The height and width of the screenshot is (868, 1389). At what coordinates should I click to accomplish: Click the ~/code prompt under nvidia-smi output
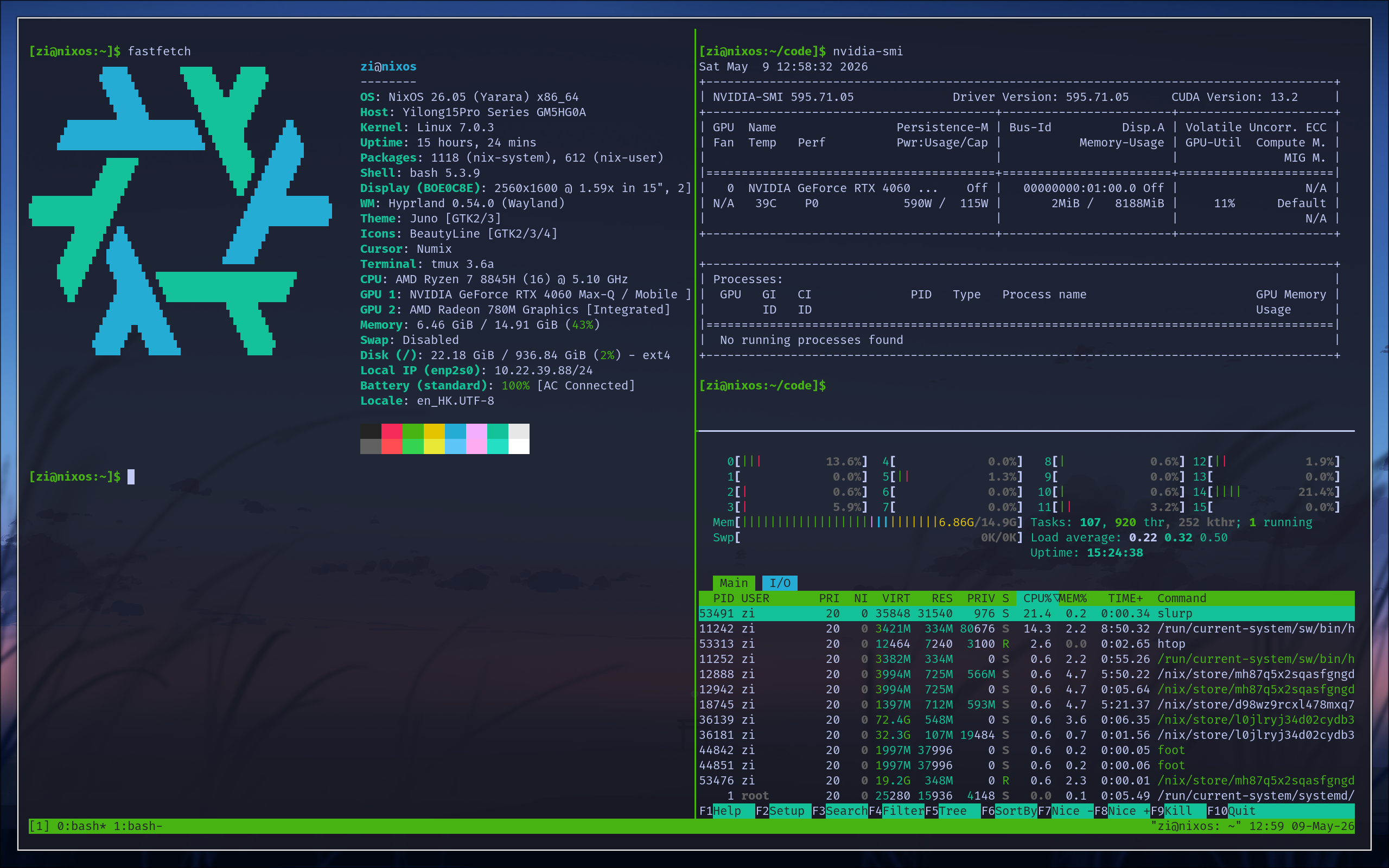[x=762, y=385]
